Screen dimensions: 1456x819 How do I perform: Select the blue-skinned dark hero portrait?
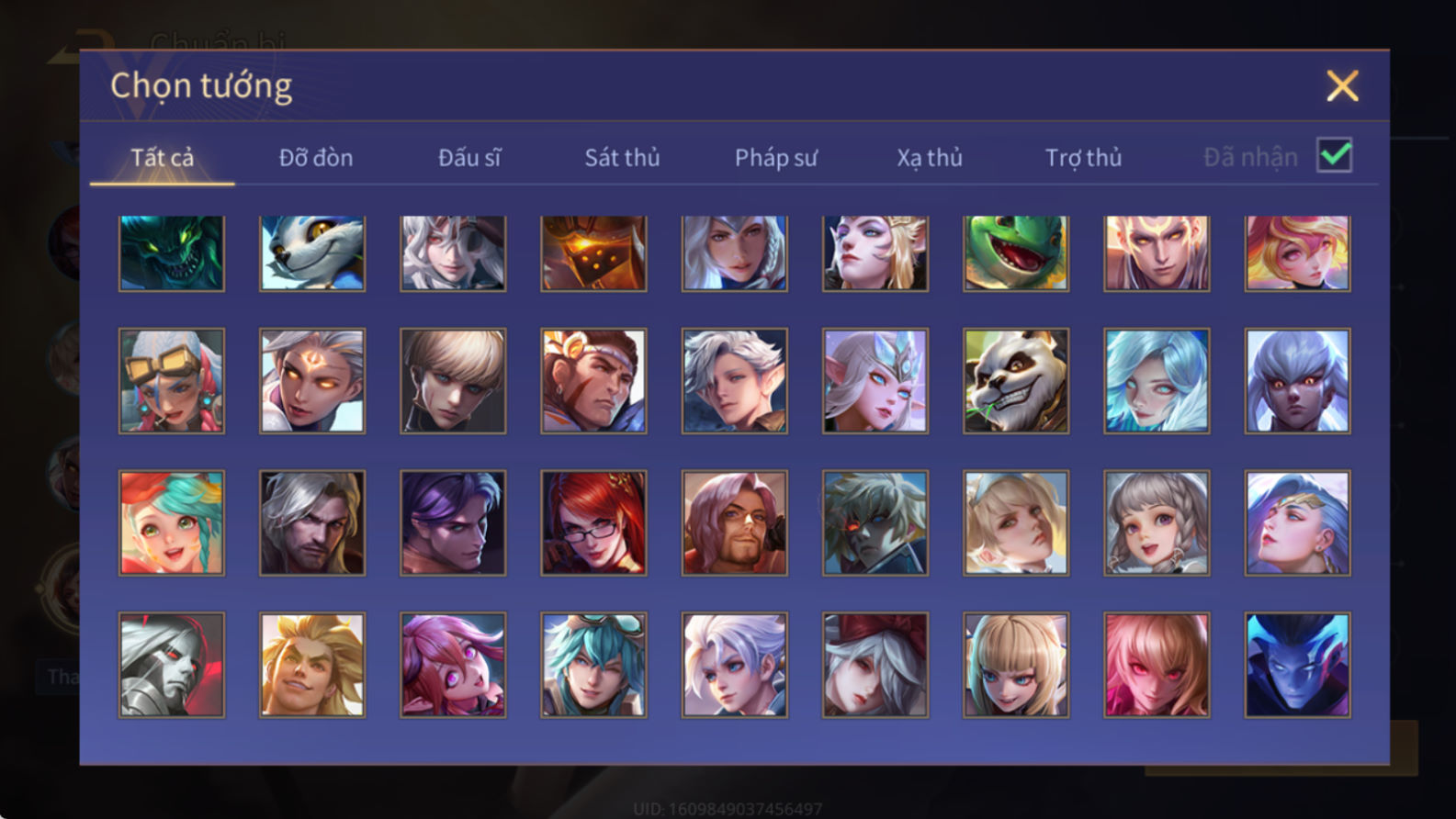coord(1297,665)
